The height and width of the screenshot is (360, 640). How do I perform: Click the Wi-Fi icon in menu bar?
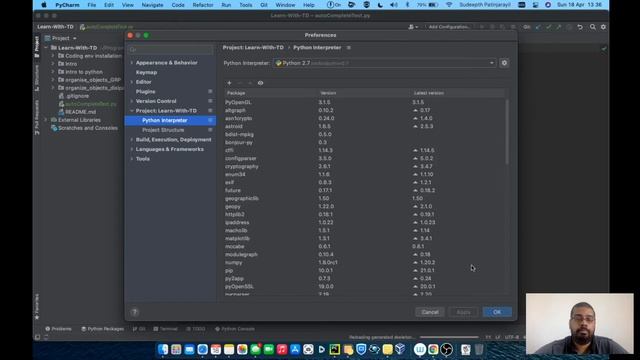[x=449, y=5]
